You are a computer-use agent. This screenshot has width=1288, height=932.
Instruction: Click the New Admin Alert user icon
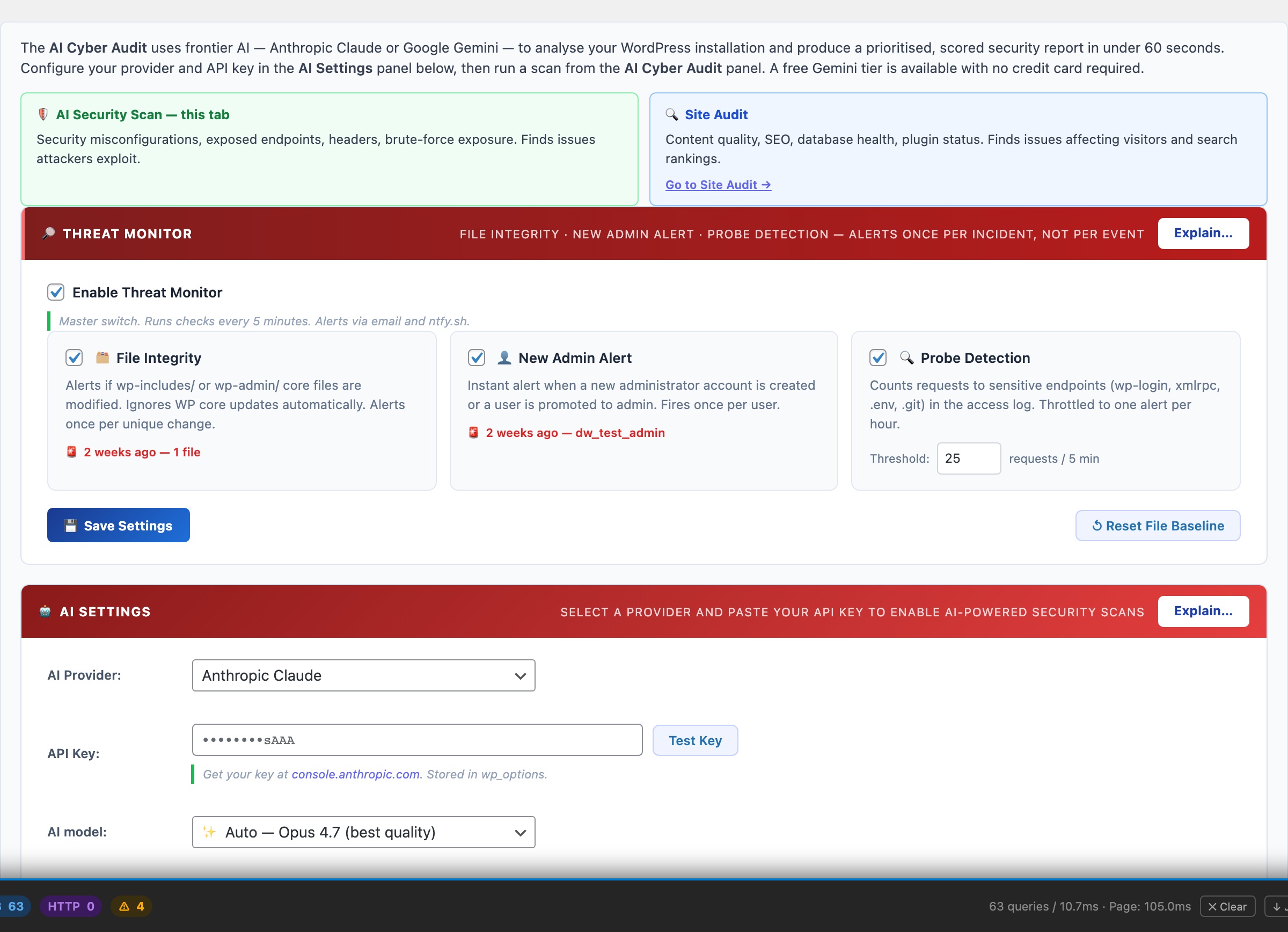coord(504,358)
